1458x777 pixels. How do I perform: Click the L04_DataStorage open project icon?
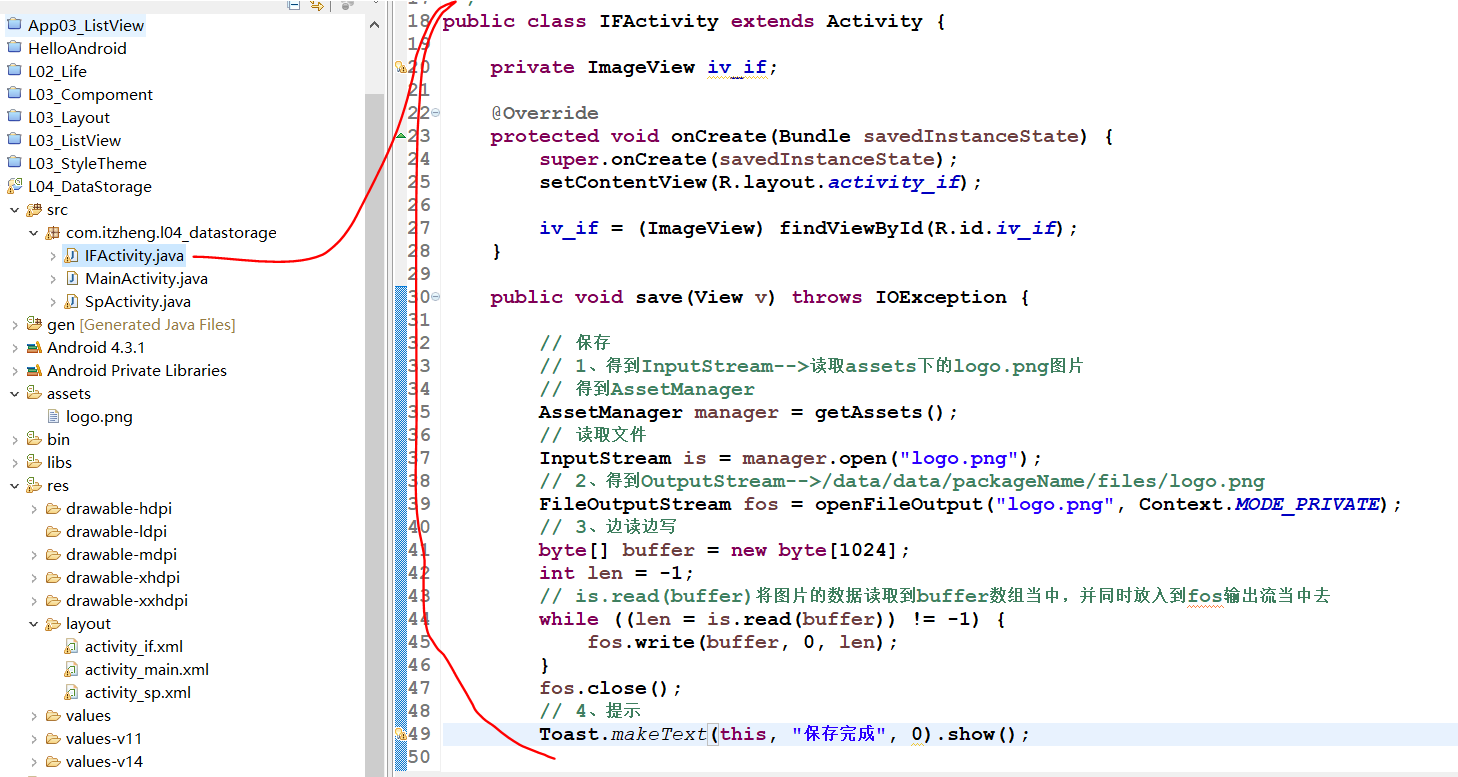(x=14, y=186)
